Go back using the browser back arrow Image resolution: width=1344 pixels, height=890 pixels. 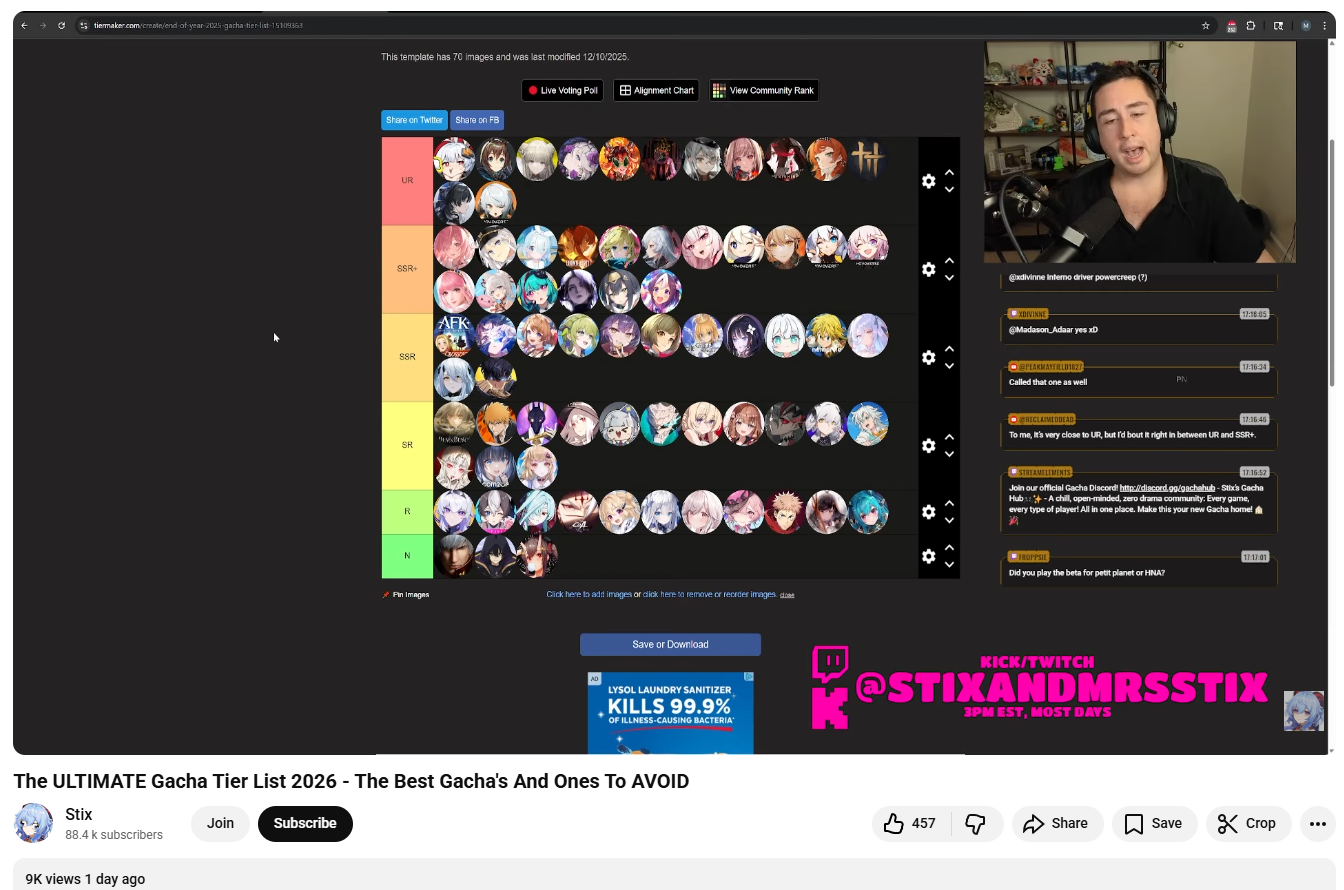(24, 25)
